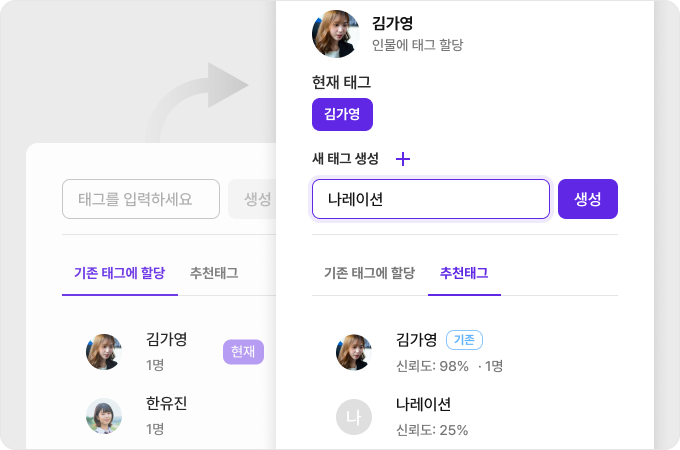
Task: Click the 태그를 입력하세요 input in left panel
Action: pyautogui.click(x=141, y=199)
